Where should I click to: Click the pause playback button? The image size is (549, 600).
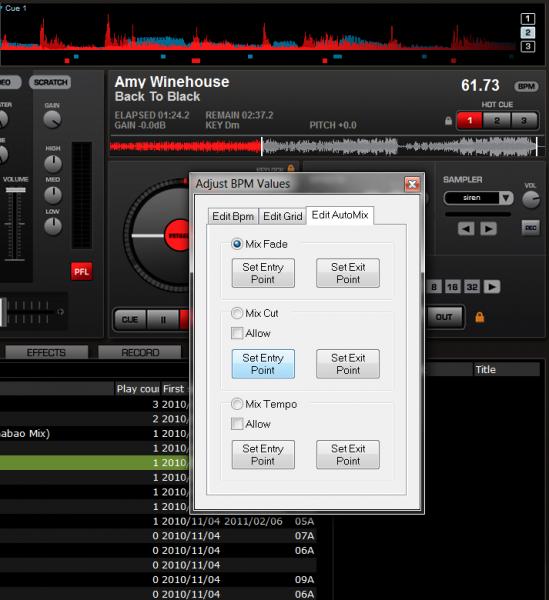[163, 320]
